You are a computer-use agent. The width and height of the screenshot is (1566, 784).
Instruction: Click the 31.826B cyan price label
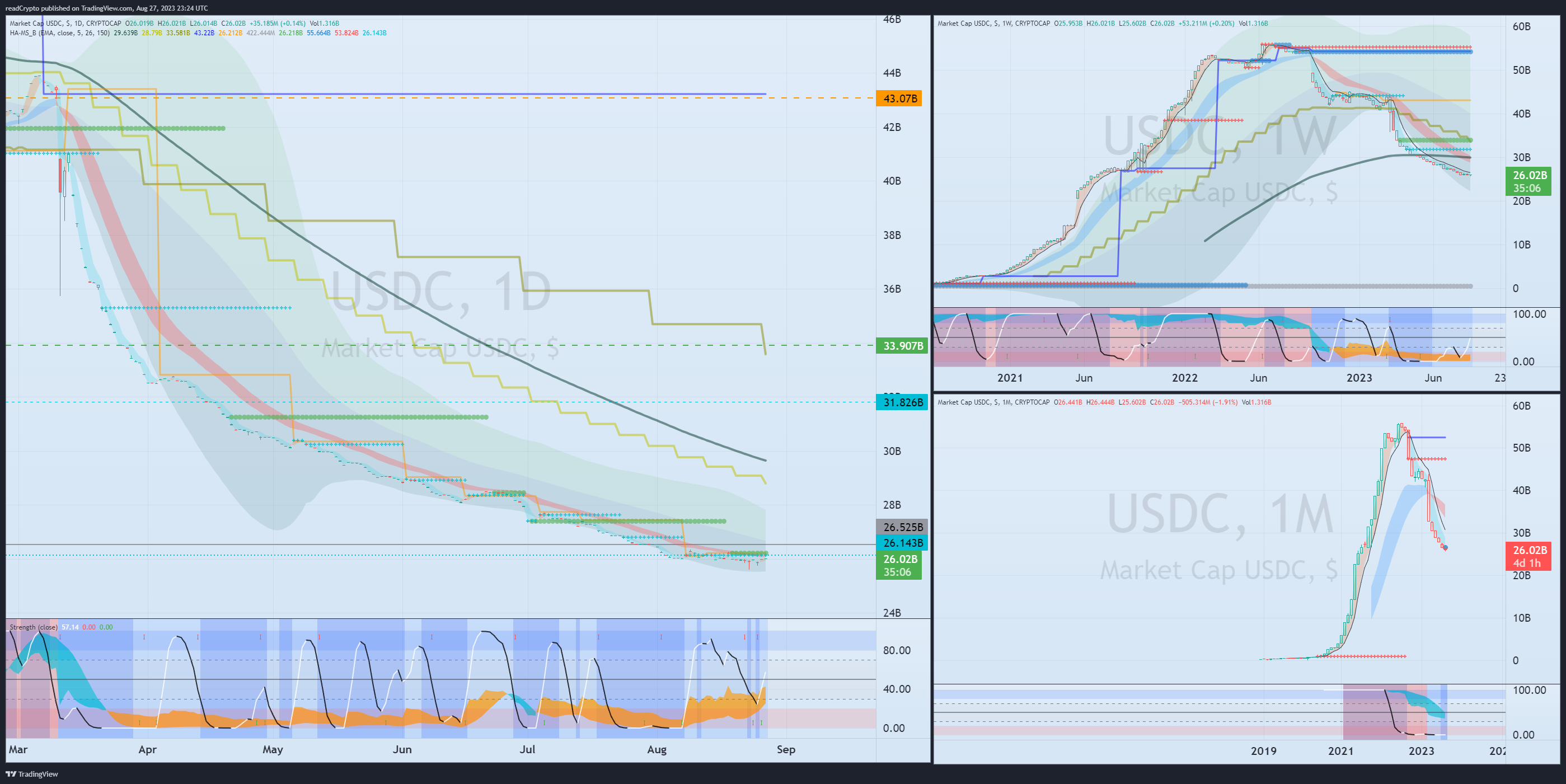(x=902, y=402)
